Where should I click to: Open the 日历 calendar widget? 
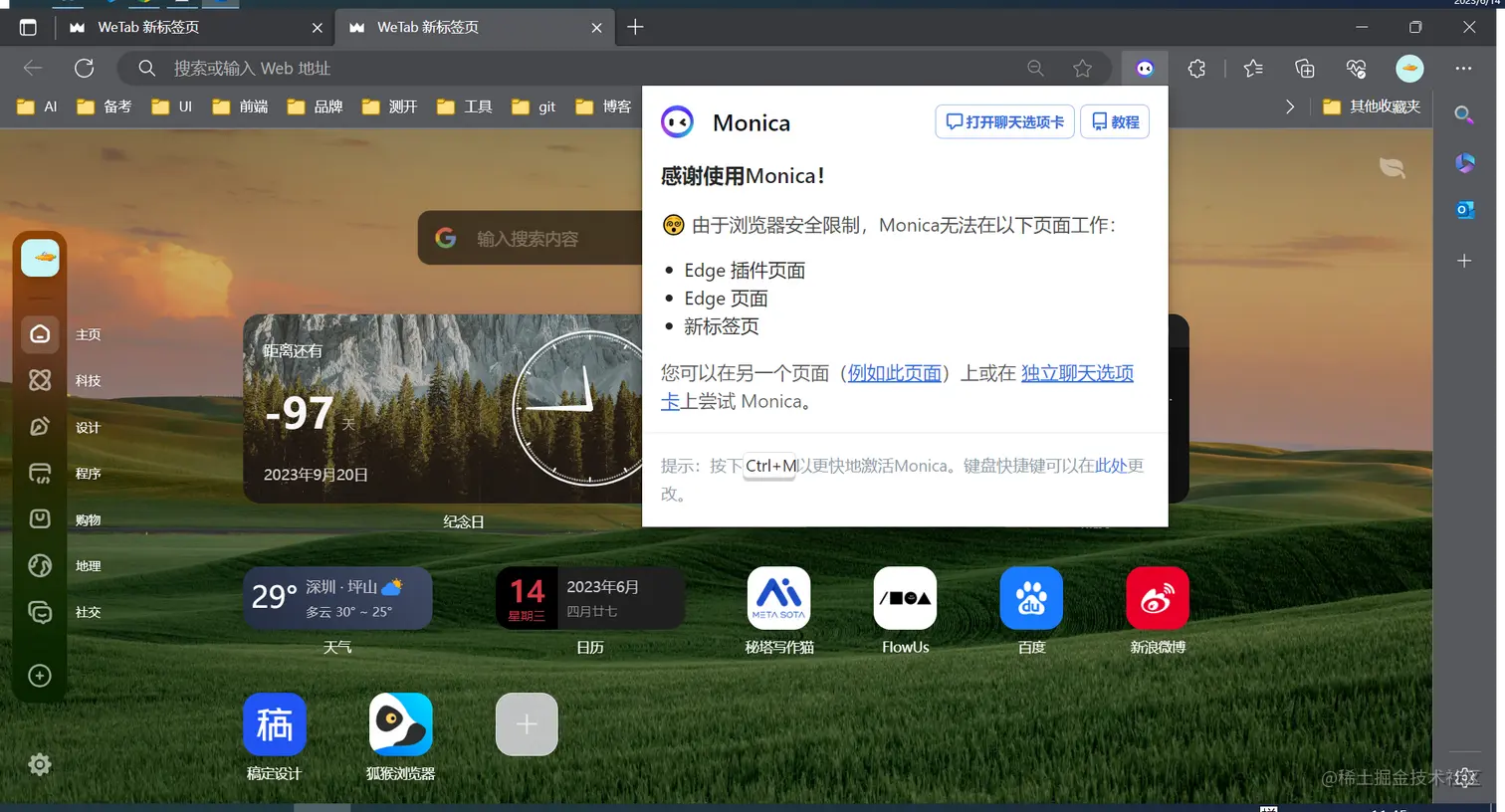pyautogui.click(x=590, y=598)
